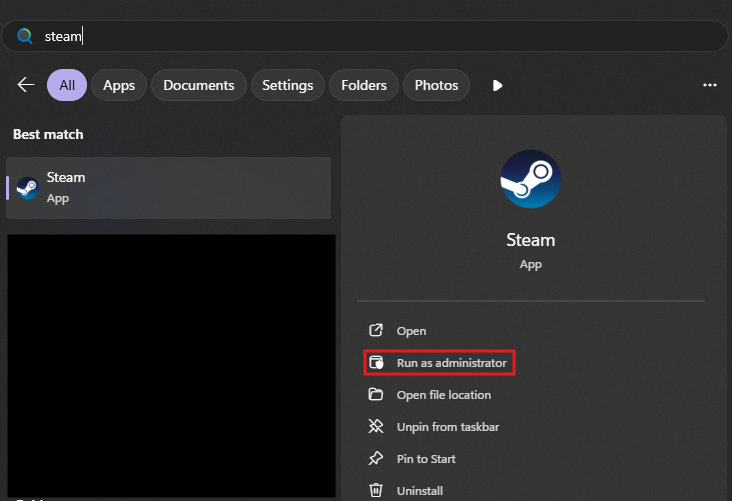Click the pin icon for Pin to Start
The image size is (732, 501).
click(376, 459)
